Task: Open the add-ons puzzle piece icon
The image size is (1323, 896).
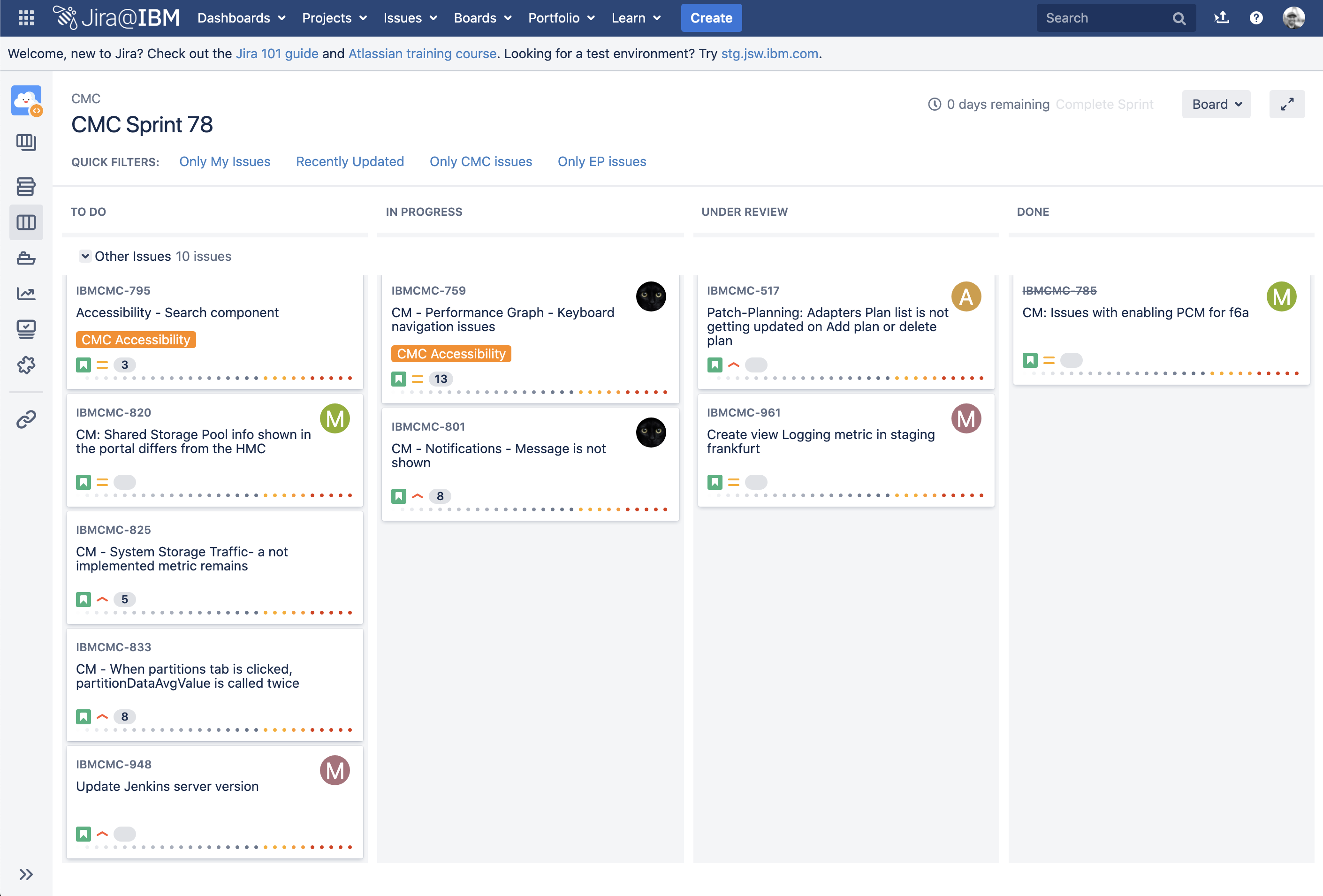Action: pyautogui.click(x=26, y=365)
